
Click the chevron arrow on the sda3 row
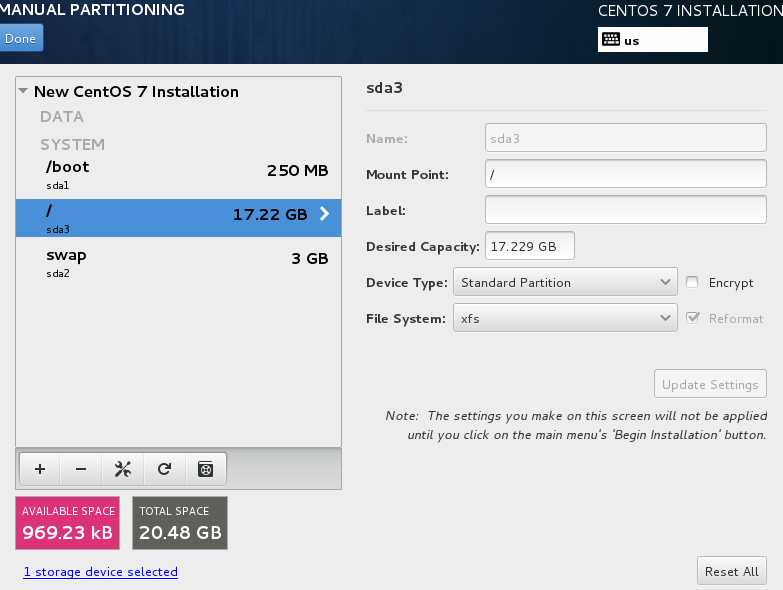(325, 214)
